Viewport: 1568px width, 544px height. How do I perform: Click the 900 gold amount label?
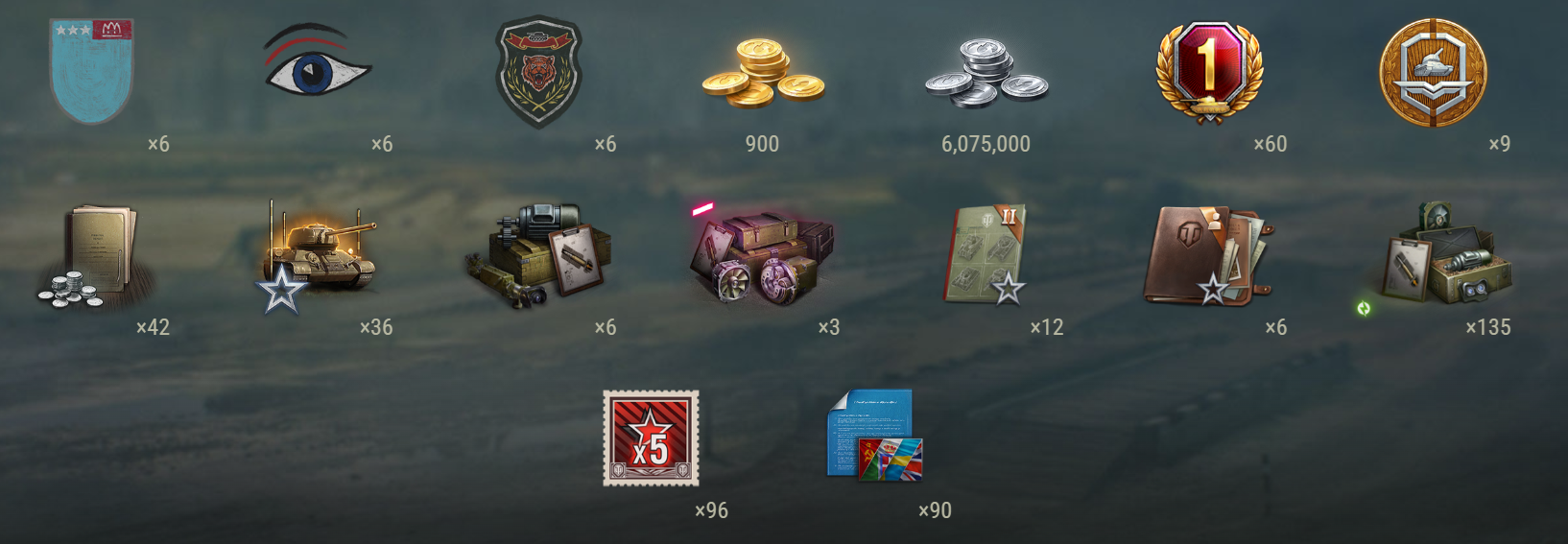tap(762, 144)
